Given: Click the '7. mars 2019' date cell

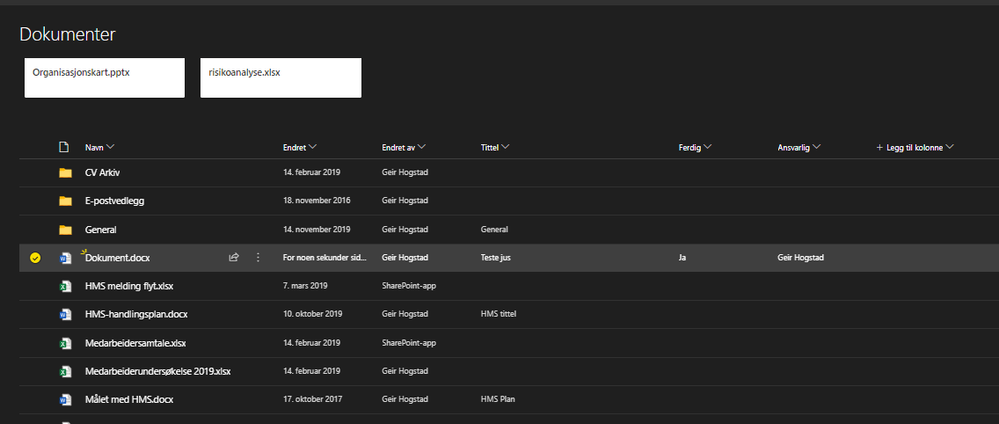Looking at the screenshot, I should [x=305, y=286].
